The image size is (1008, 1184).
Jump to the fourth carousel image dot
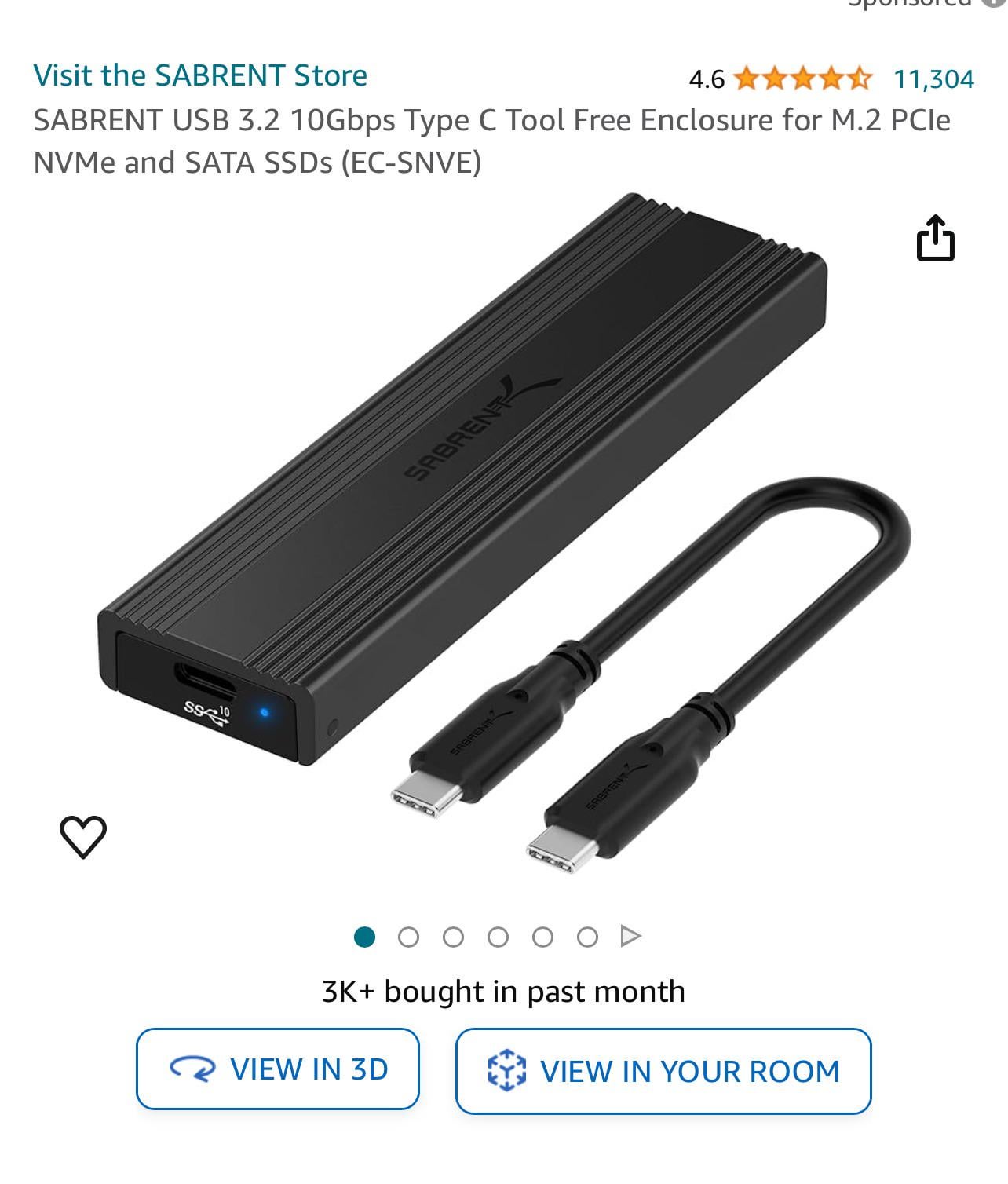click(498, 937)
